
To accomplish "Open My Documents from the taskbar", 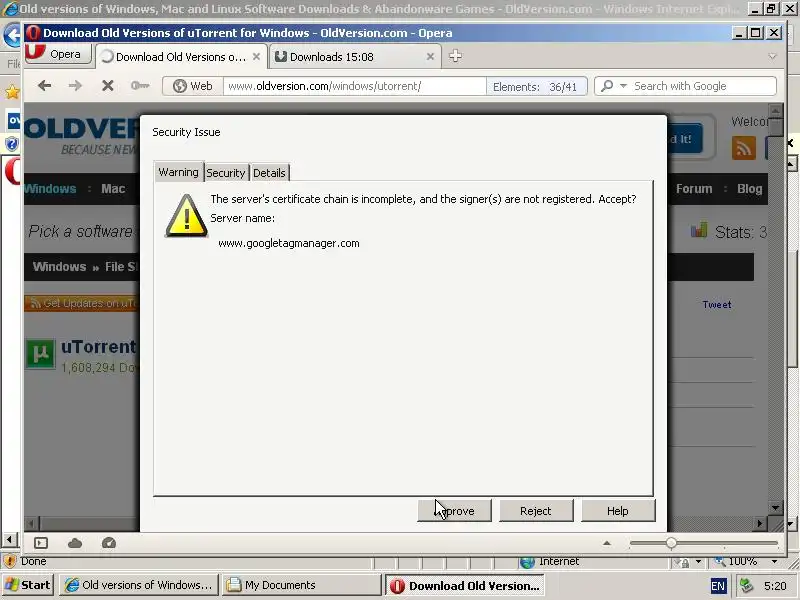I will 302,585.
